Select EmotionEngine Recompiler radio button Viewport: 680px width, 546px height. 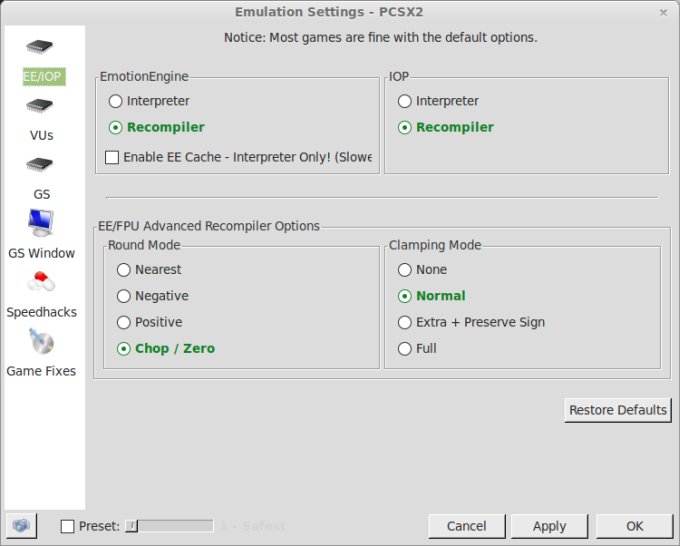[115, 128]
